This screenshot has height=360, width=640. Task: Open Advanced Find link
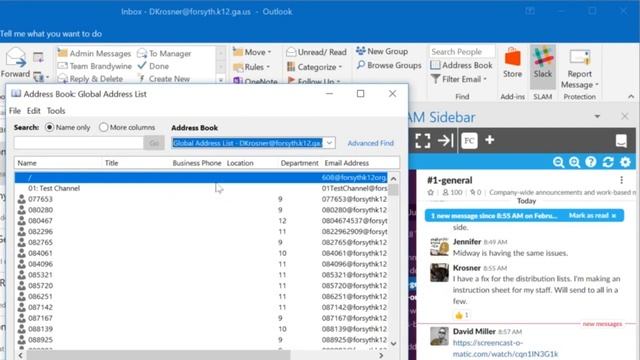371,143
